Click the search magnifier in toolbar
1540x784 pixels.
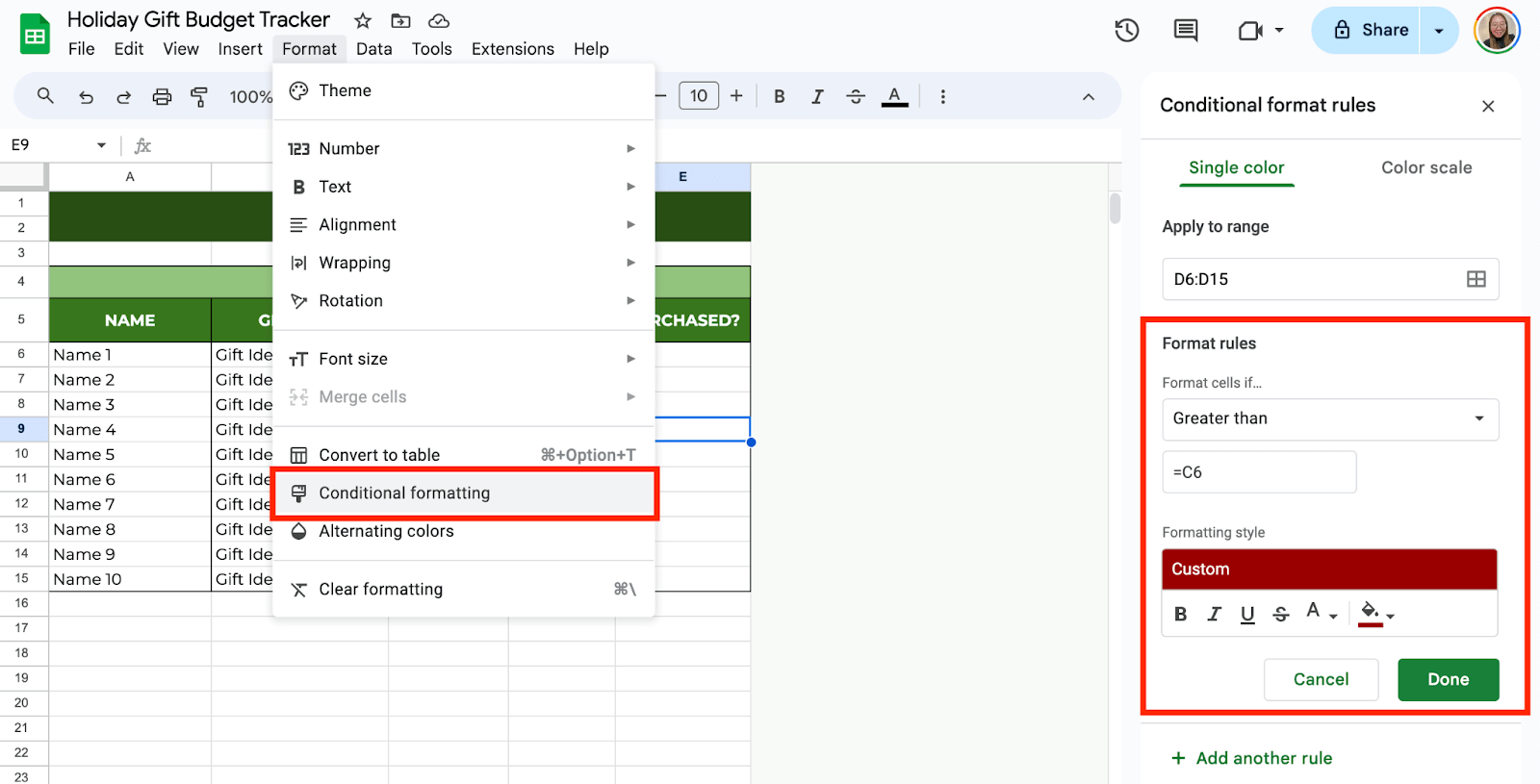tap(45, 96)
